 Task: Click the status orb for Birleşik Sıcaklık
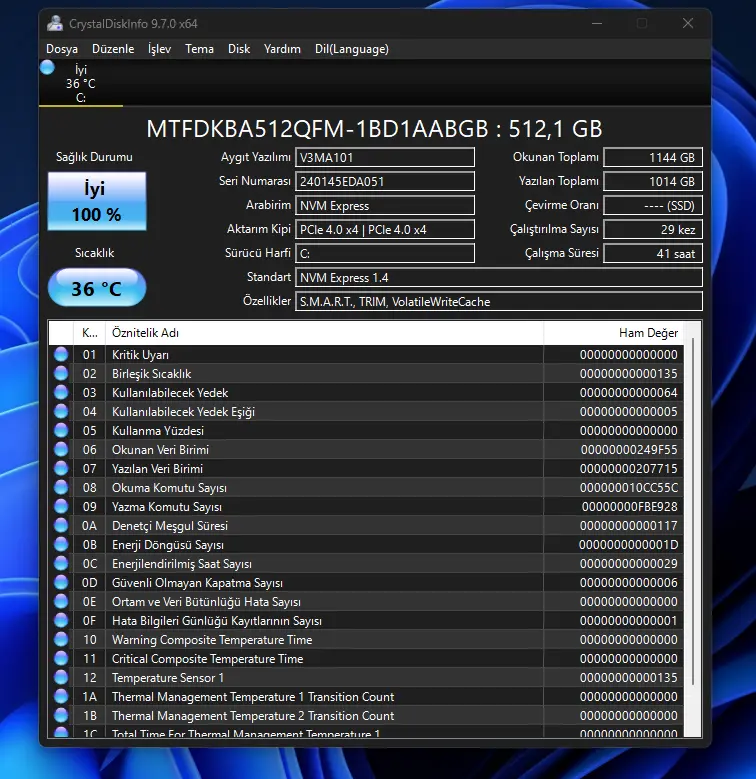pos(61,373)
